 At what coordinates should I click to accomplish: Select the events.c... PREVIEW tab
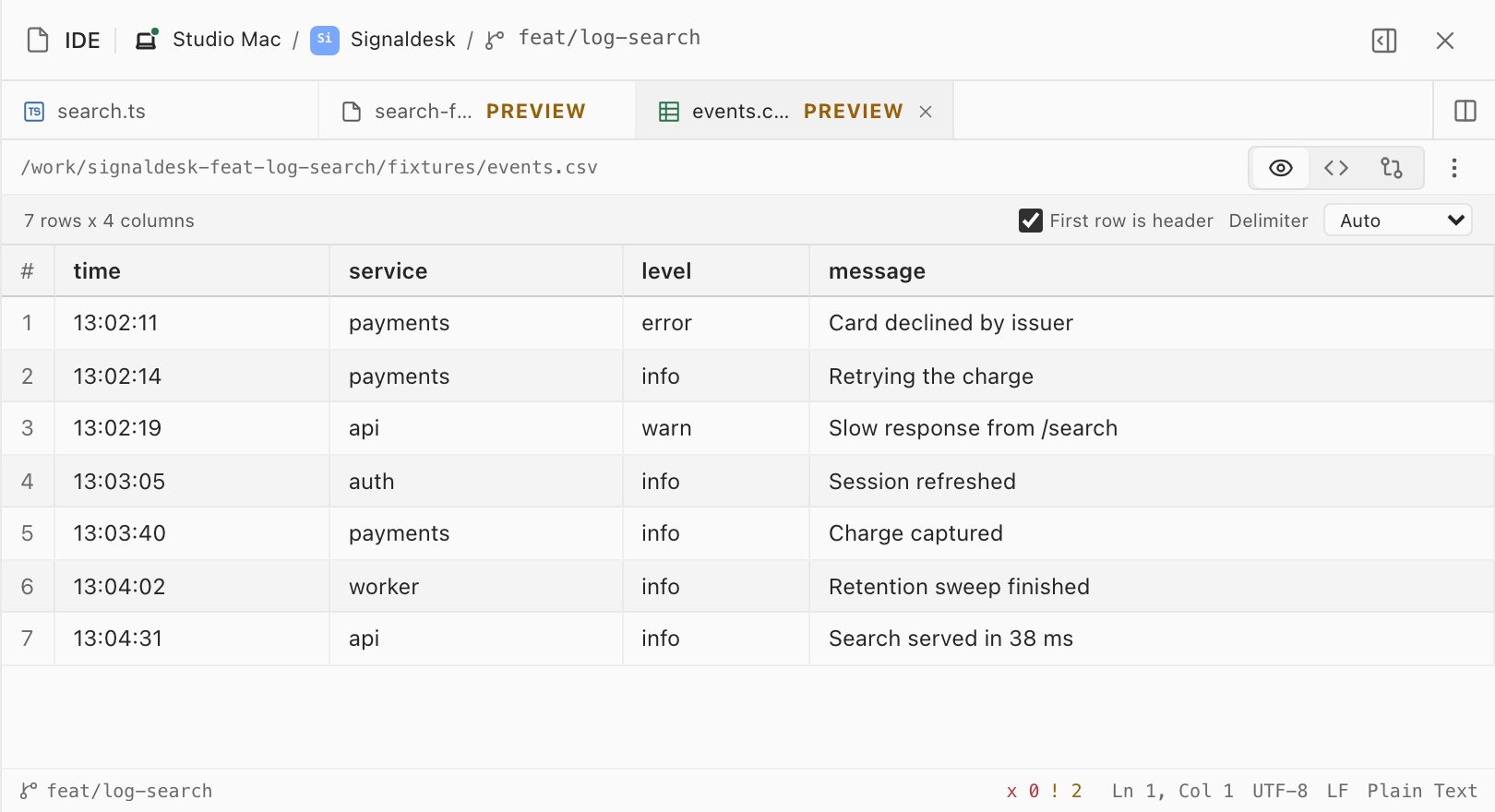coord(794,111)
